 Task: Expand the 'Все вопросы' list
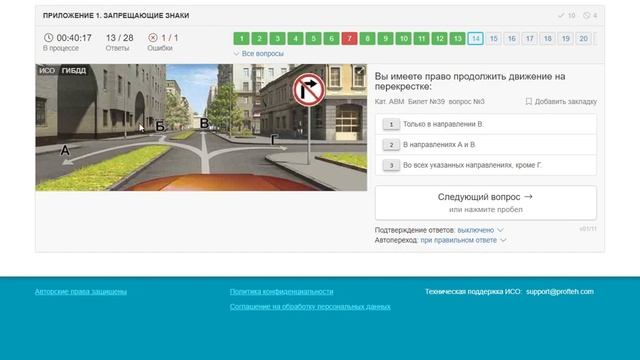pyautogui.click(x=258, y=53)
